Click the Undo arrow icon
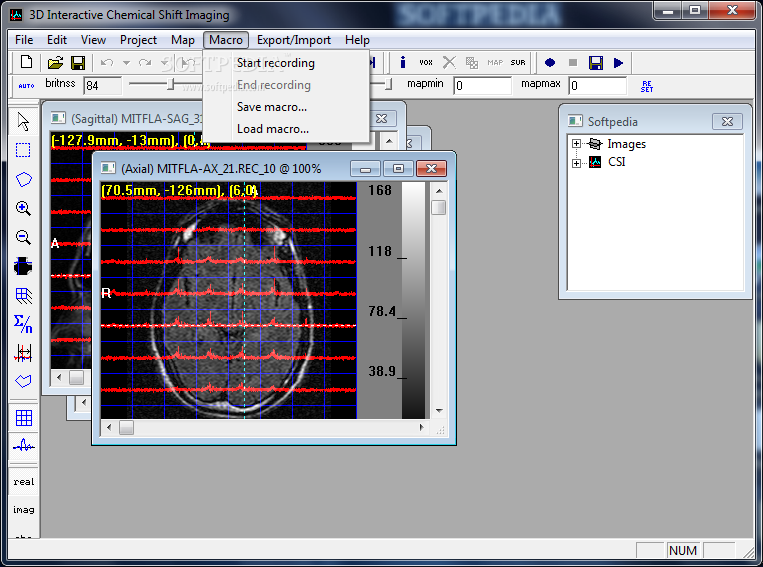Image resolution: width=763 pixels, height=567 pixels. [x=107, y=62]
